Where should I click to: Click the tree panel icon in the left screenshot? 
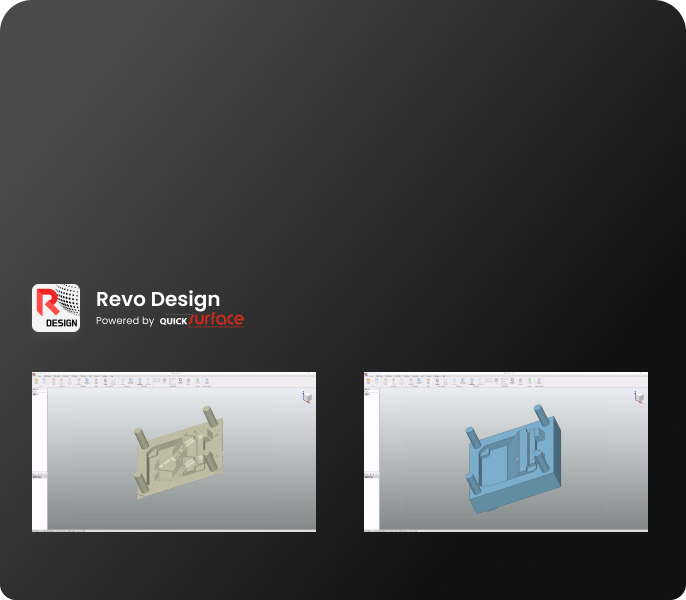point(35,392)
